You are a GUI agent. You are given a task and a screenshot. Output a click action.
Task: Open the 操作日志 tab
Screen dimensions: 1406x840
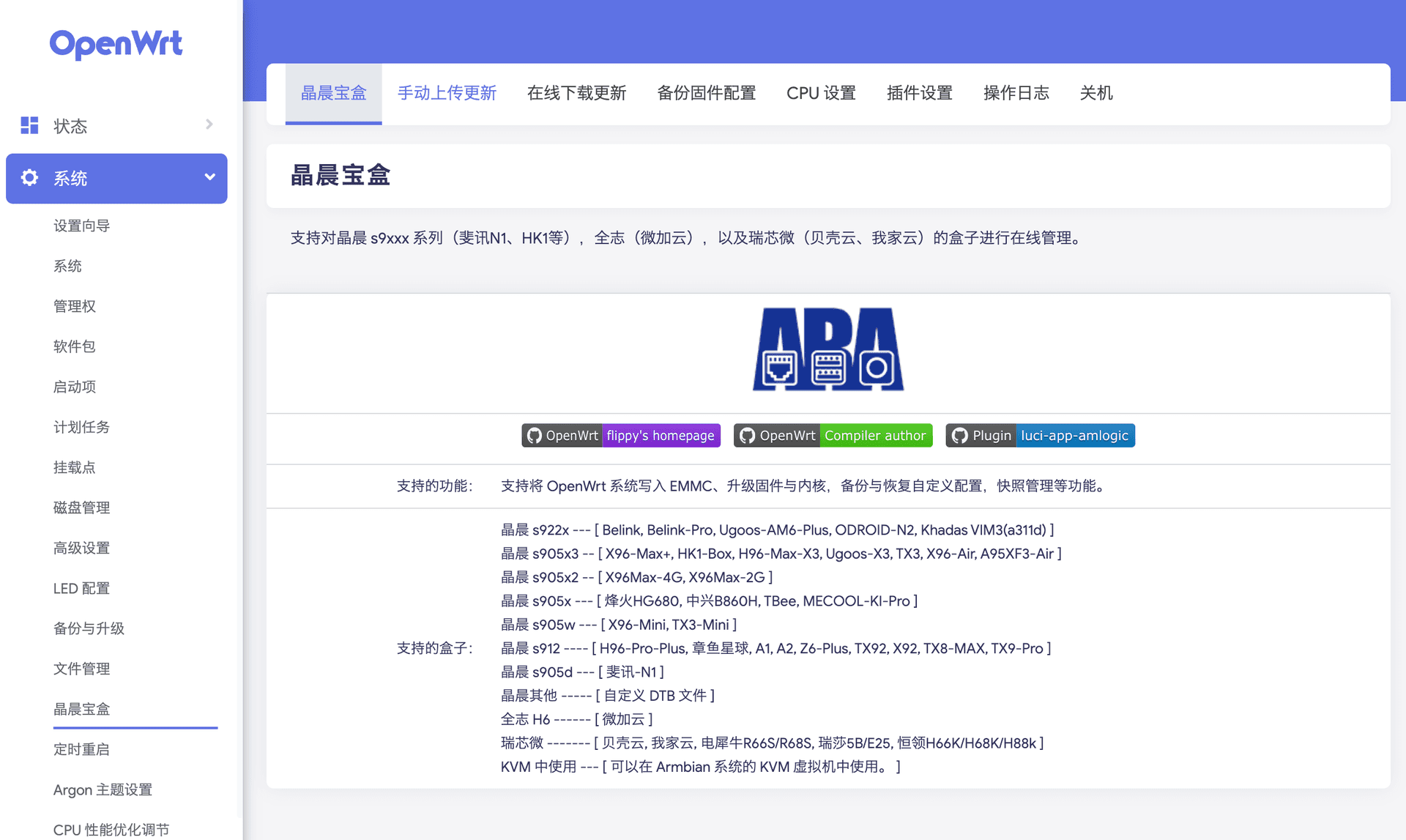click(1016, 93)
